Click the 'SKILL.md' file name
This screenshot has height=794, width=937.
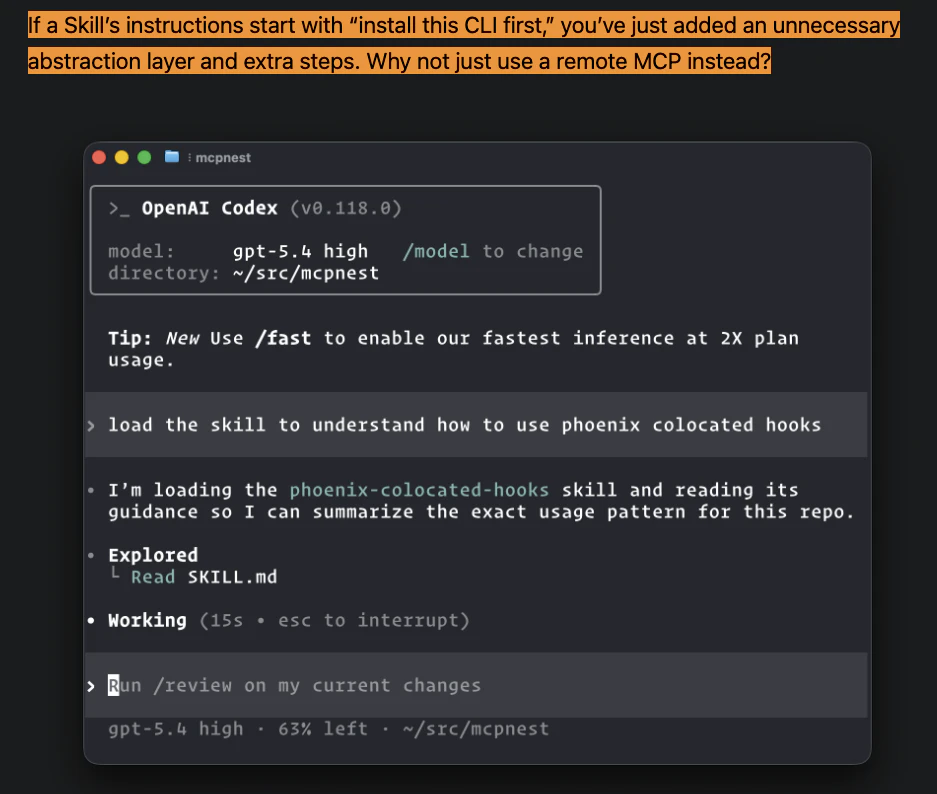(x=232, y=577)
